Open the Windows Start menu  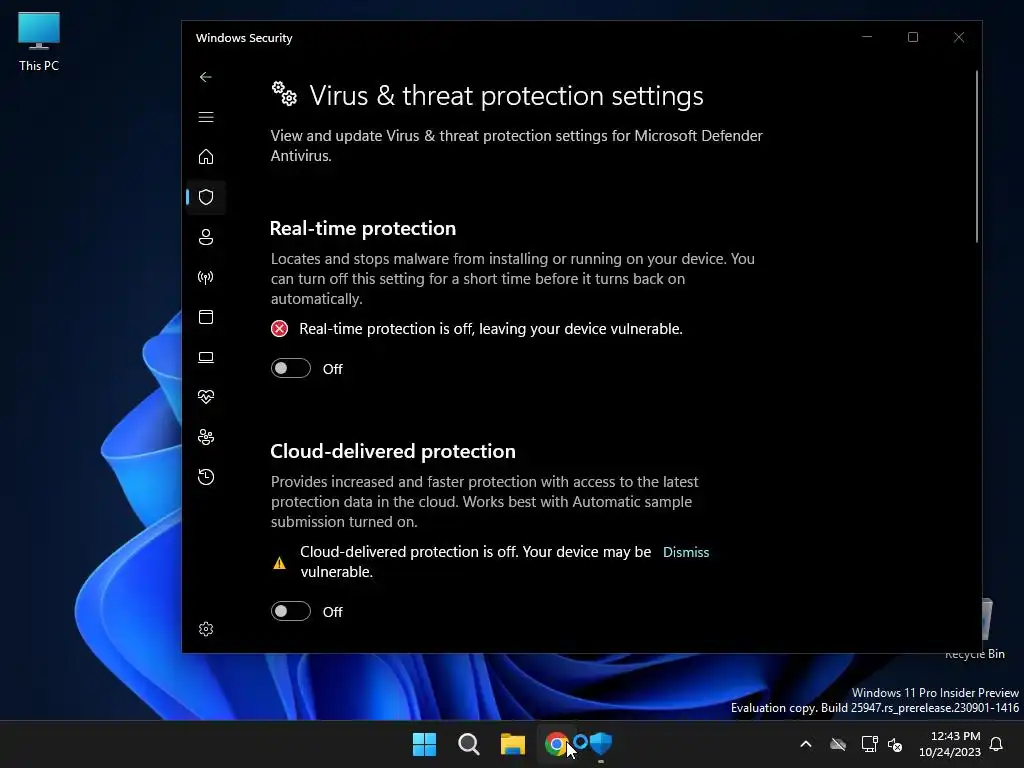pyautogui.click(x=424, y=744)
